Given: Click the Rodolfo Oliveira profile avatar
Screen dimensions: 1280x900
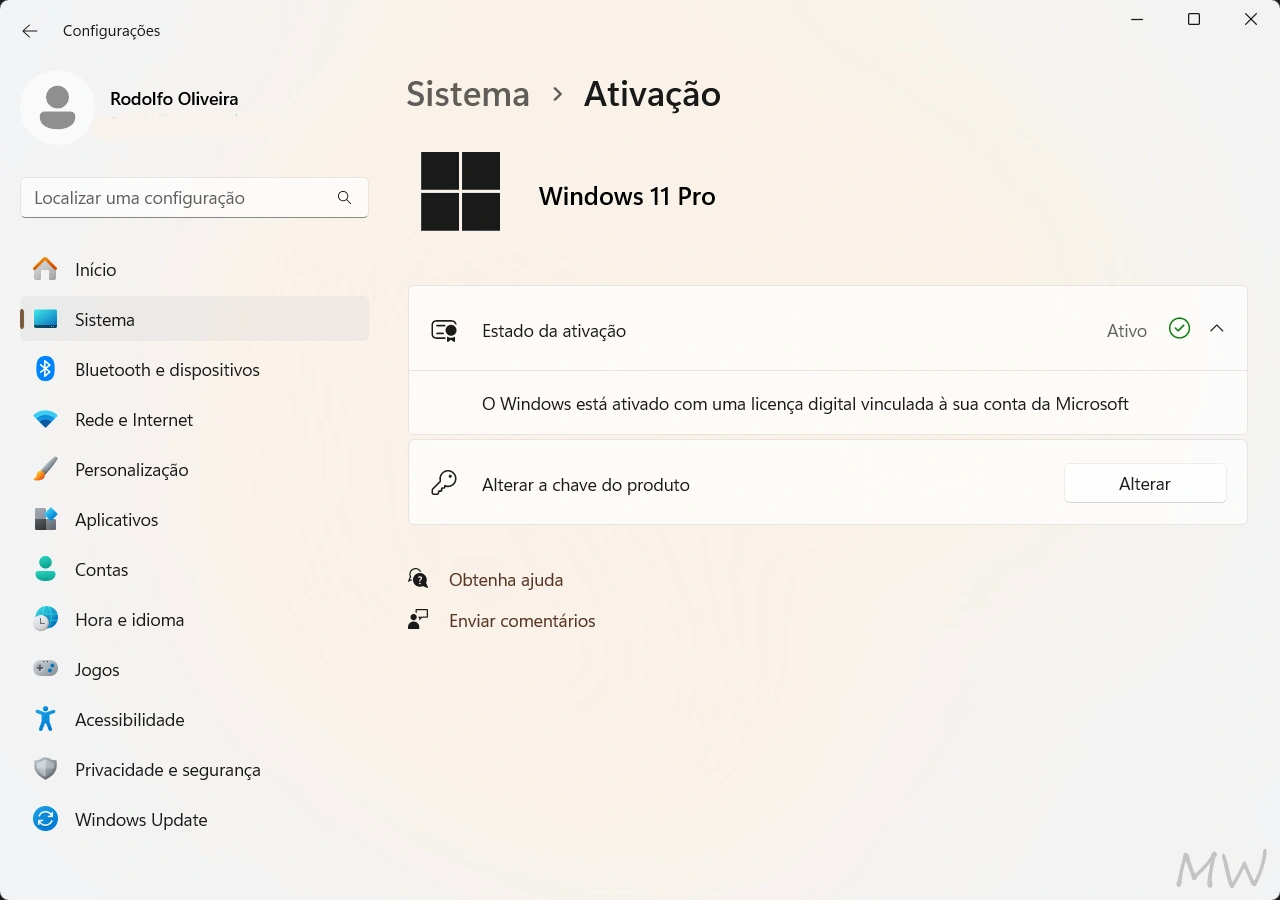Looking at the screenshot, I should coord(57,107).
